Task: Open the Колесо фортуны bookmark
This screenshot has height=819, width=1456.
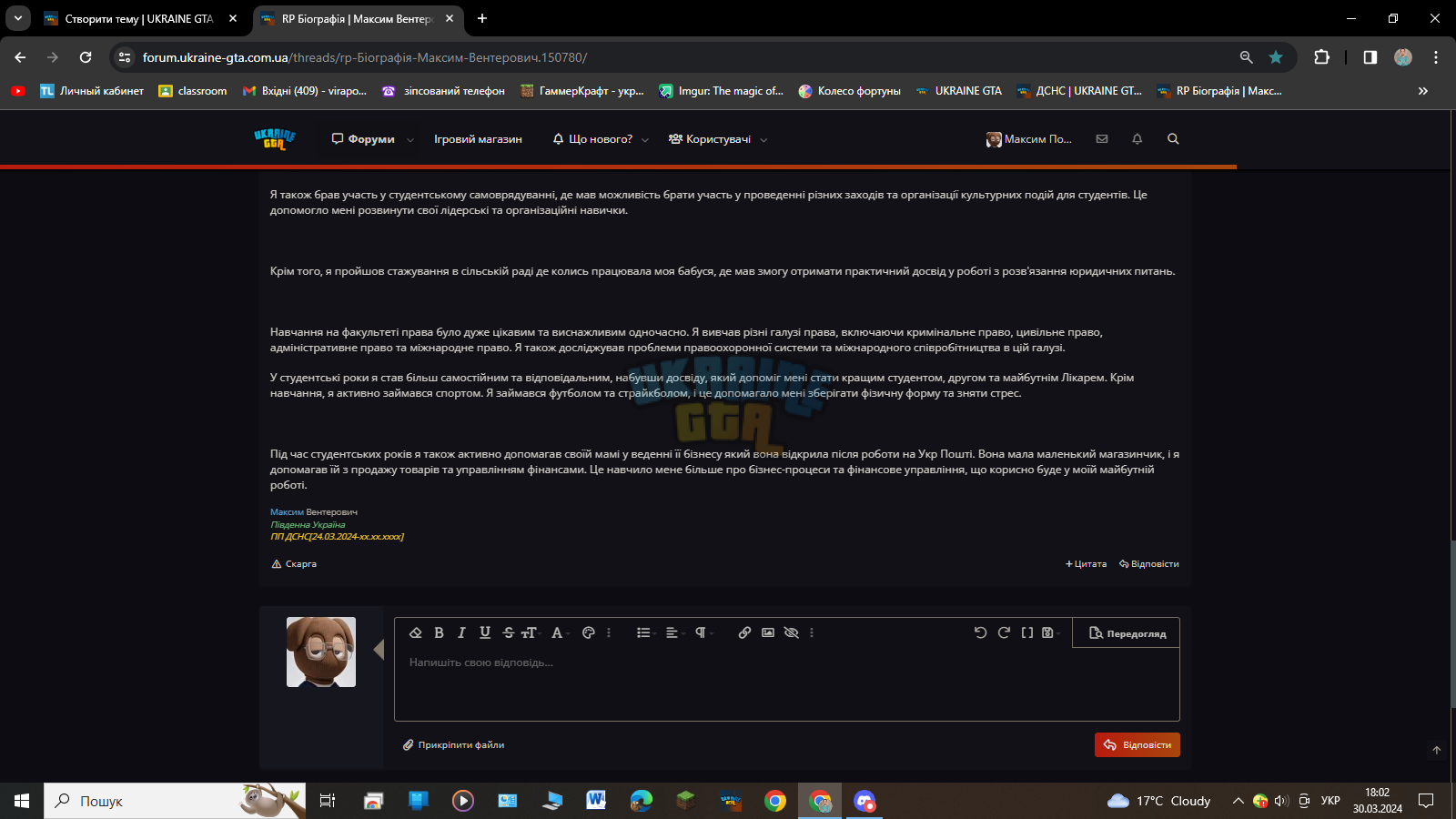Action: point(850,91)
